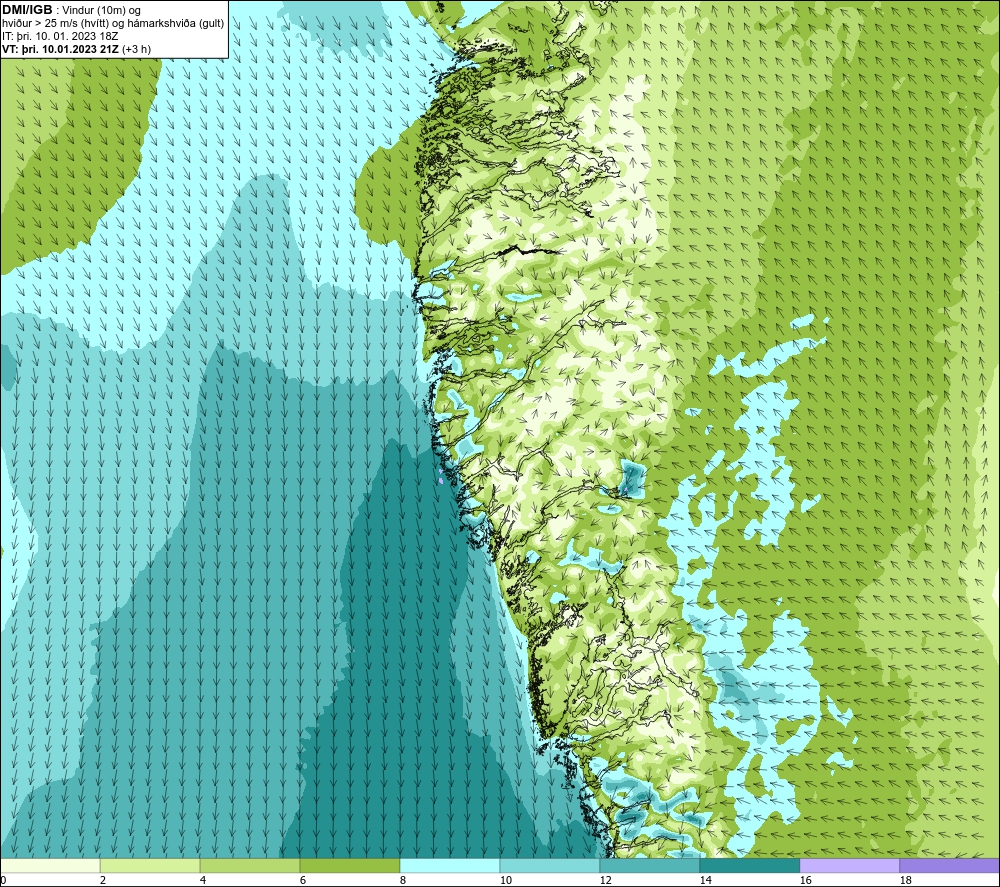Click the legend label '14'
1000x887 pixels.
pyautogui.click(x=705, y=881)
